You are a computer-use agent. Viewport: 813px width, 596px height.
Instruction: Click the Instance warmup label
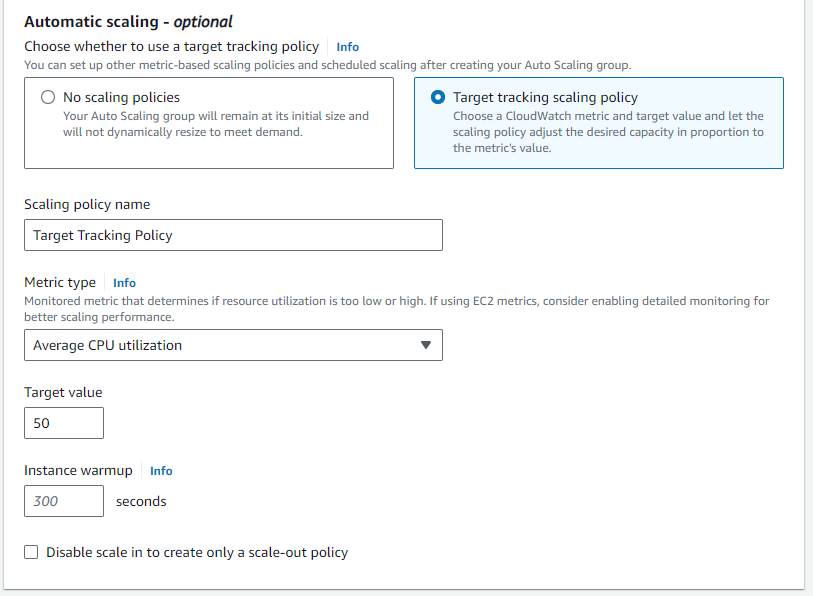click(78, 471)
